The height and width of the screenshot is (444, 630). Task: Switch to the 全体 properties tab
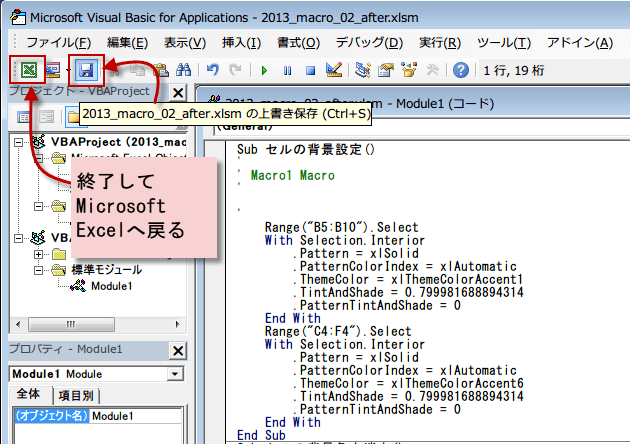pyautogui.click(x=28, y=394)
